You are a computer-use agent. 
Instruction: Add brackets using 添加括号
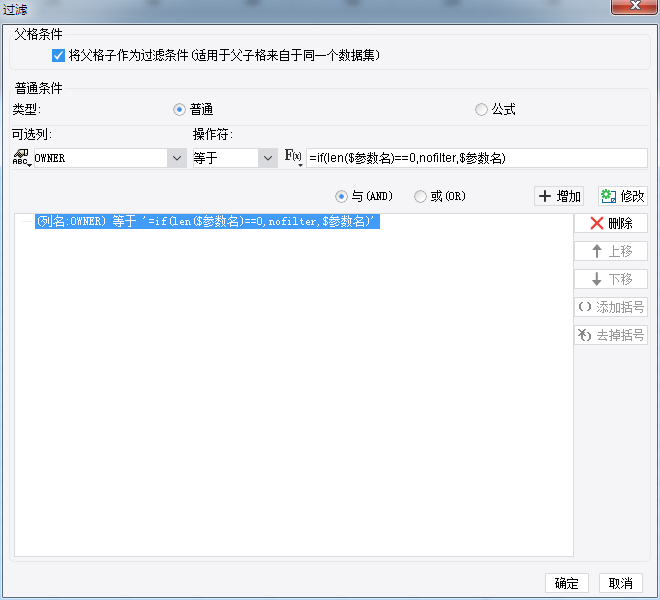pos(611,307)
